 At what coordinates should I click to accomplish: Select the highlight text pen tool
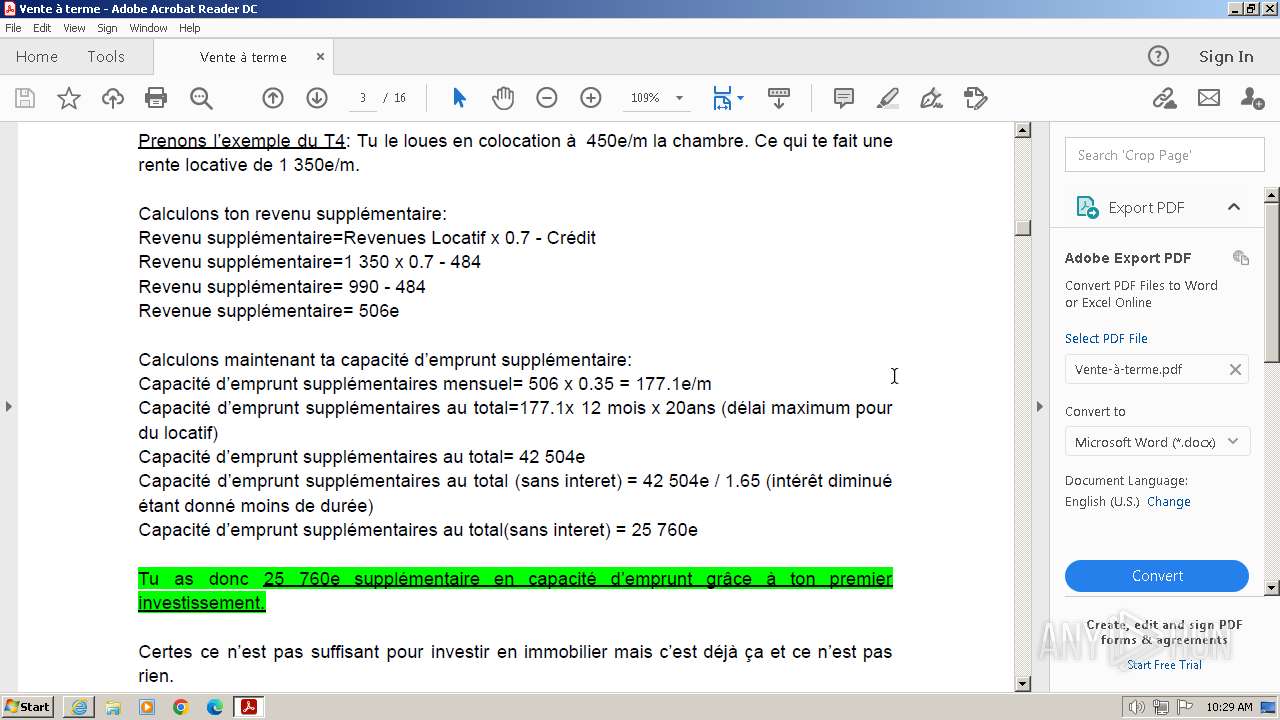(x=888, y=98)
